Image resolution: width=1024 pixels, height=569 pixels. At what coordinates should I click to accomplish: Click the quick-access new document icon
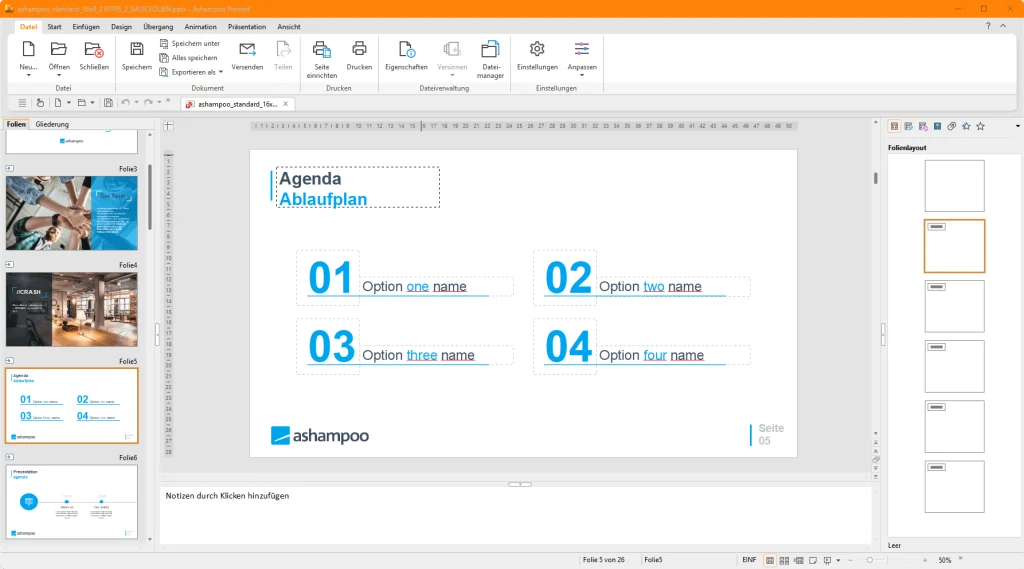(x=58, y=103)
